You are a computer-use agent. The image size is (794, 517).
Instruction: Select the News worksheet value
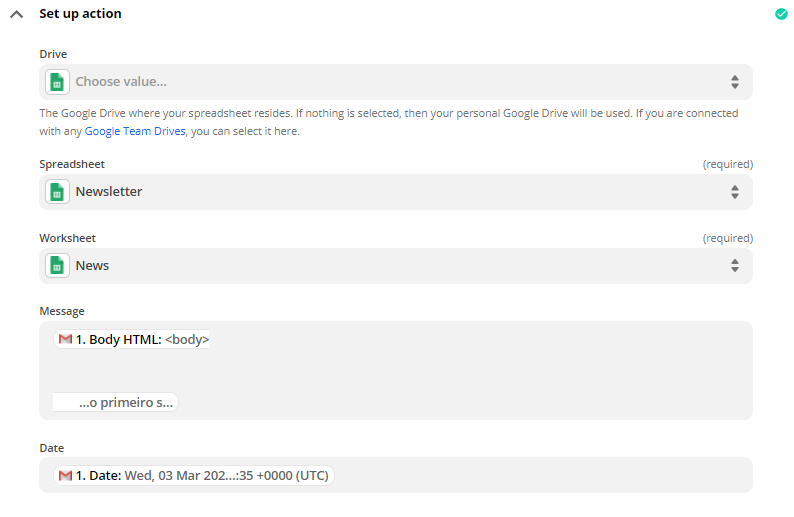pos(93,266)
